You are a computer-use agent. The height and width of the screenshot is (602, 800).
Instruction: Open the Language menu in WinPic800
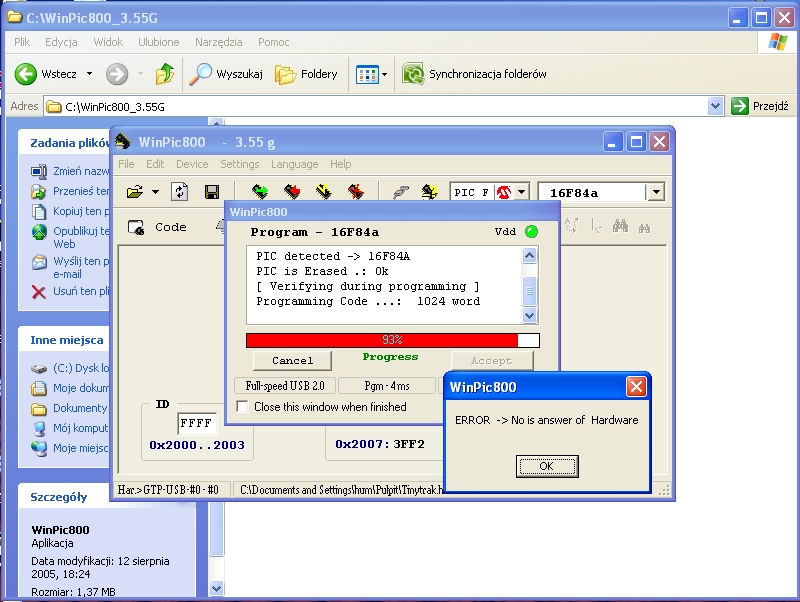(x=294, y=164)
